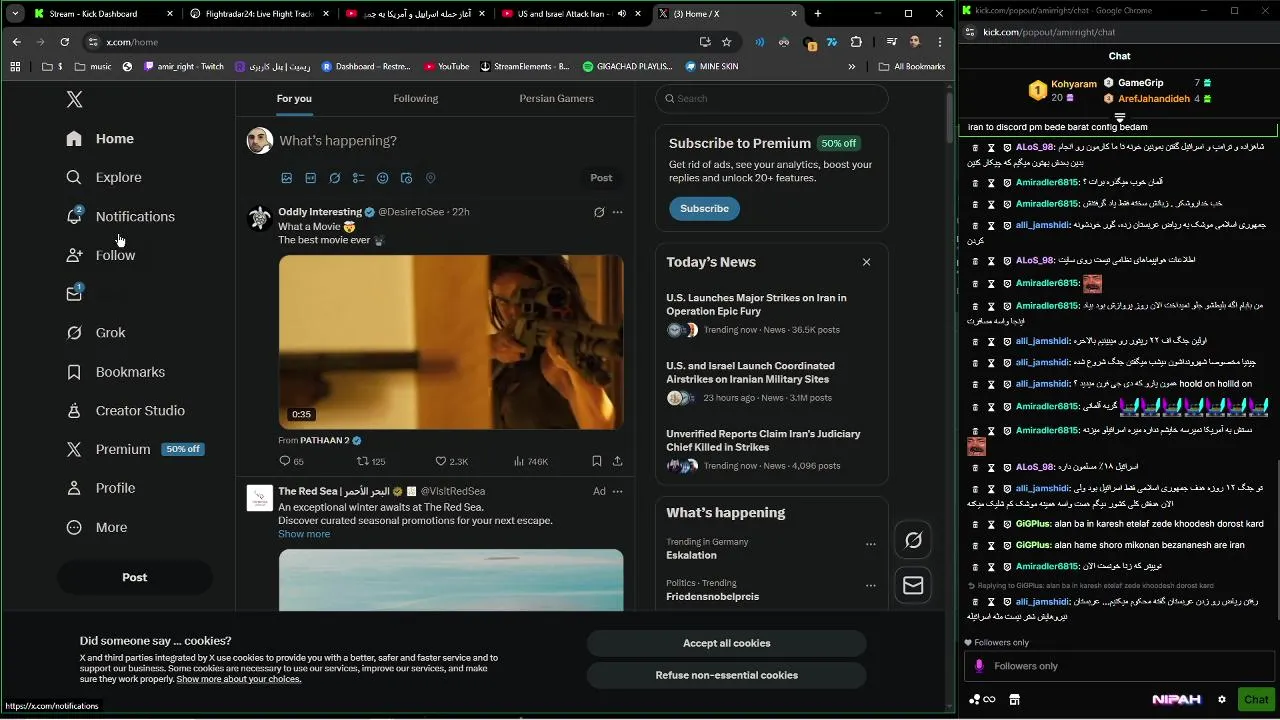Open the Messages envelope icon in the sidebar
Image resolution: width=1280 pixels, height=720 pixels.
[x=74, y=294]
